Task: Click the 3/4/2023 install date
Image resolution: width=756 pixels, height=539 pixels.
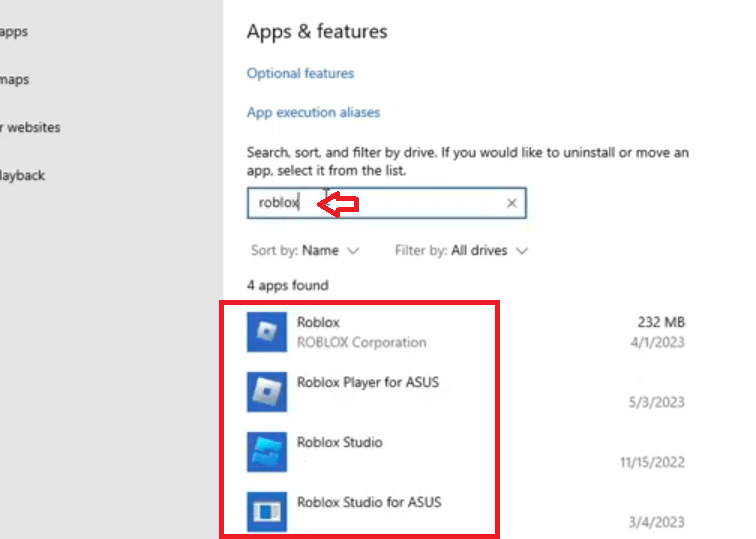Action: [656, 522]
